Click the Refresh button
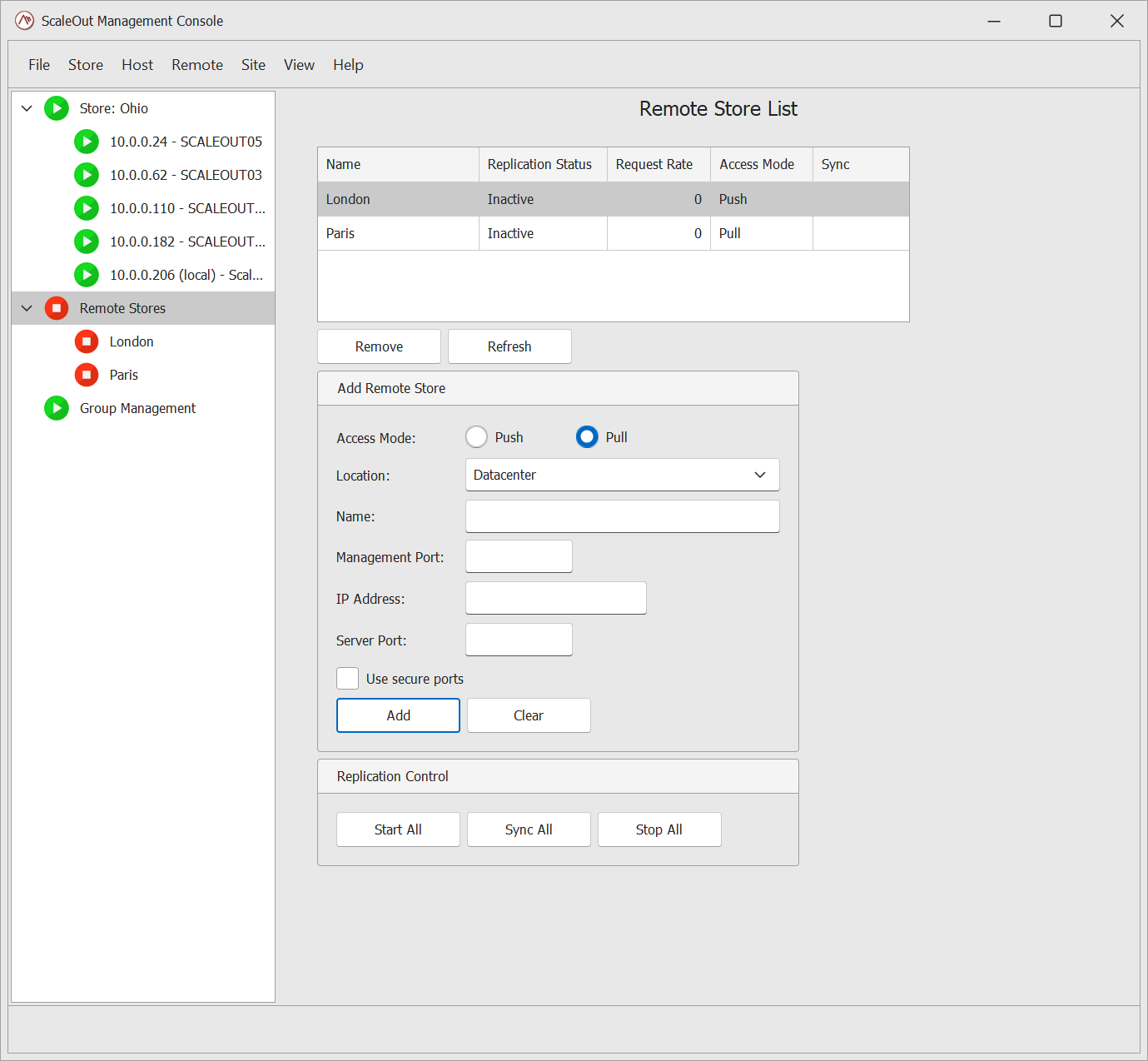Viewport: 1148px width, 1061px height. (509, 346)
